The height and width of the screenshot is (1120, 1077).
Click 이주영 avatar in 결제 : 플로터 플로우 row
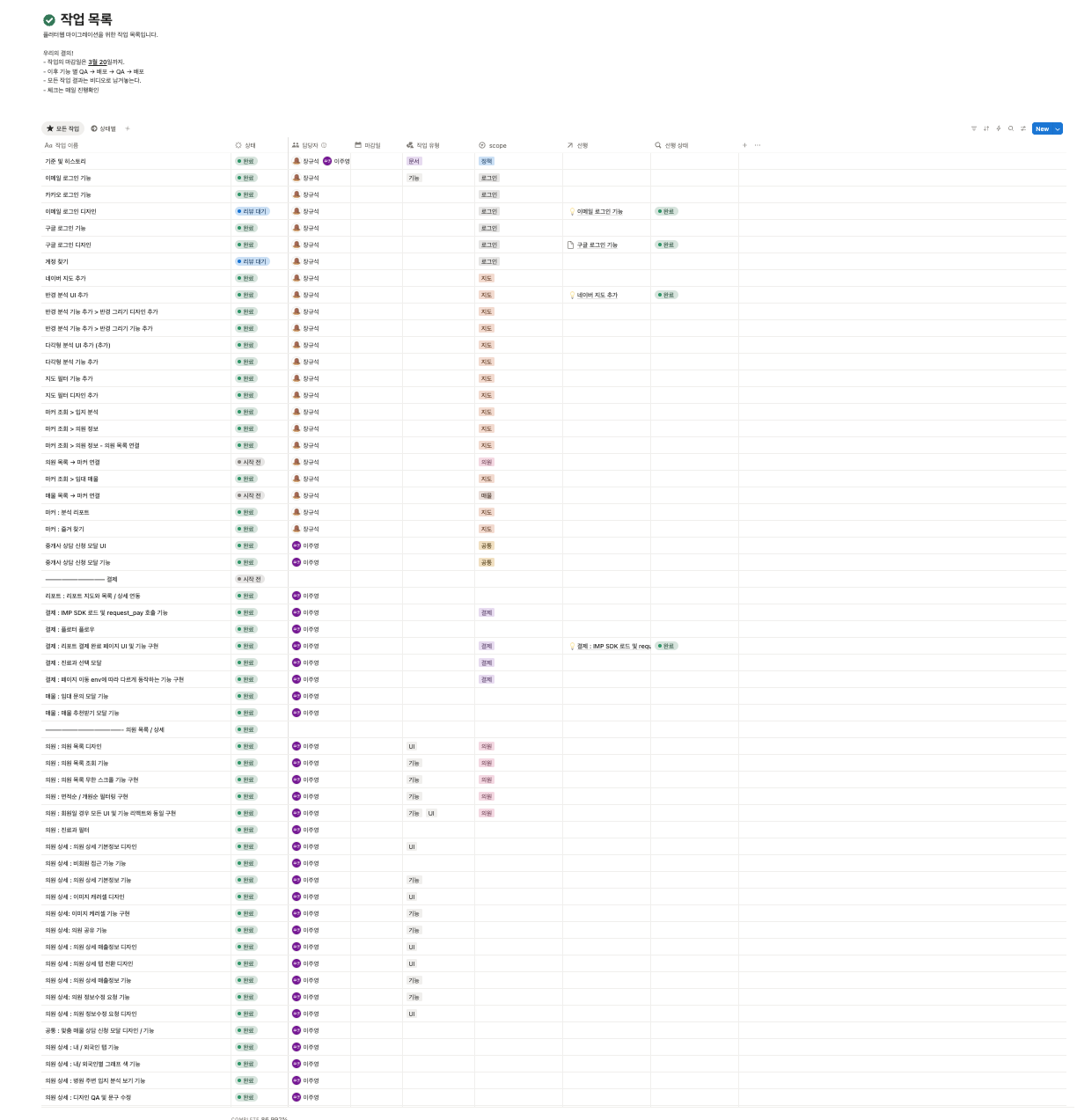pos(297,629)
